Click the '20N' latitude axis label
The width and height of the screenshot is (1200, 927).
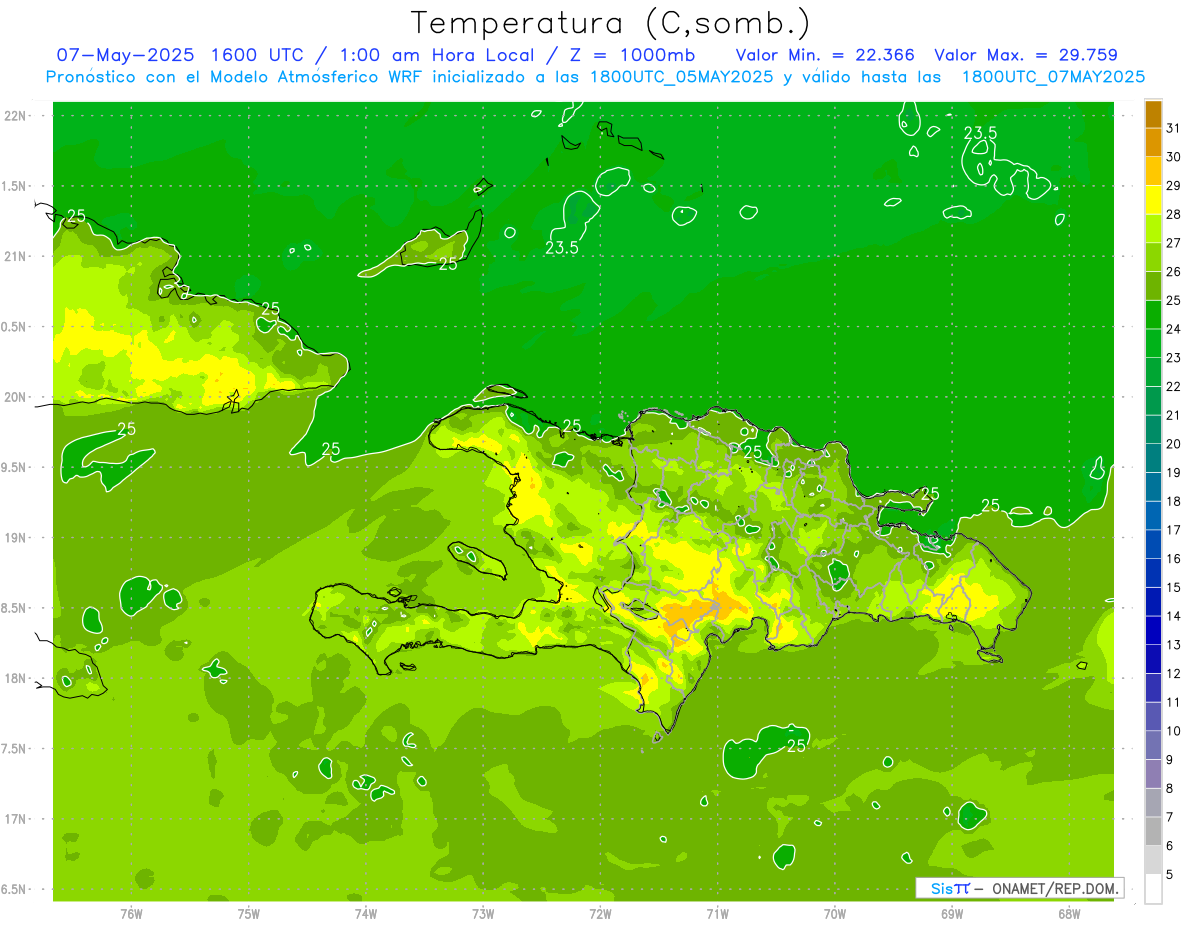15,397
